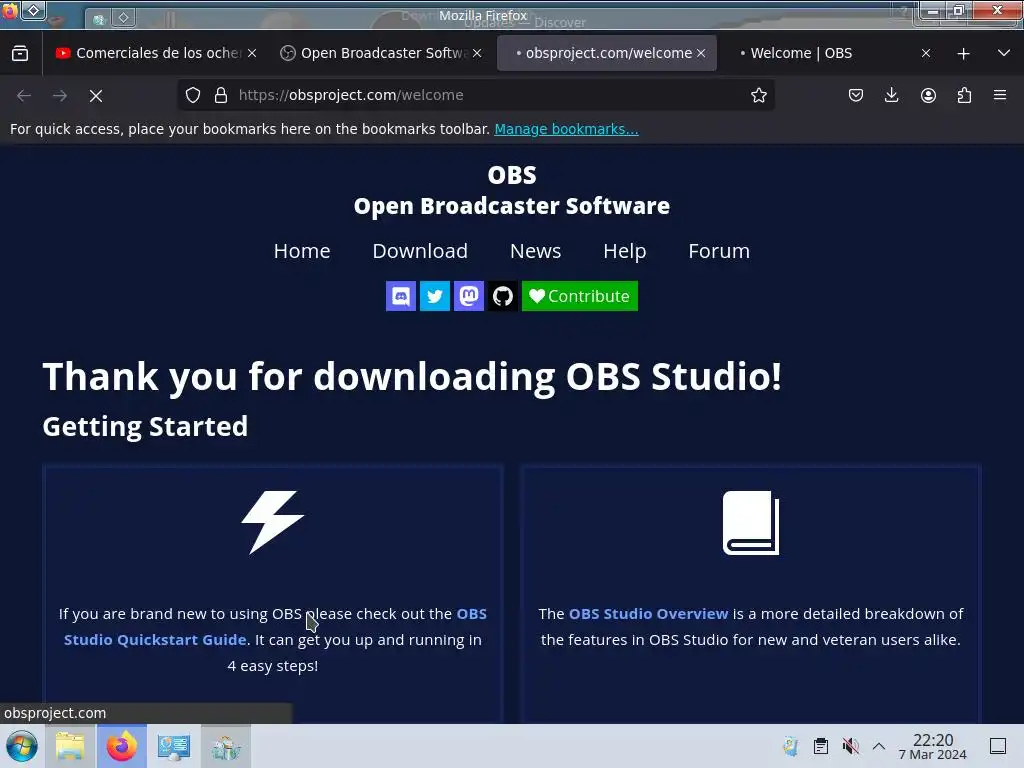Viewport: 1024px width, 768px height.
Task: Open the OBS Mastodon icon
Action: tap(468, 296)
